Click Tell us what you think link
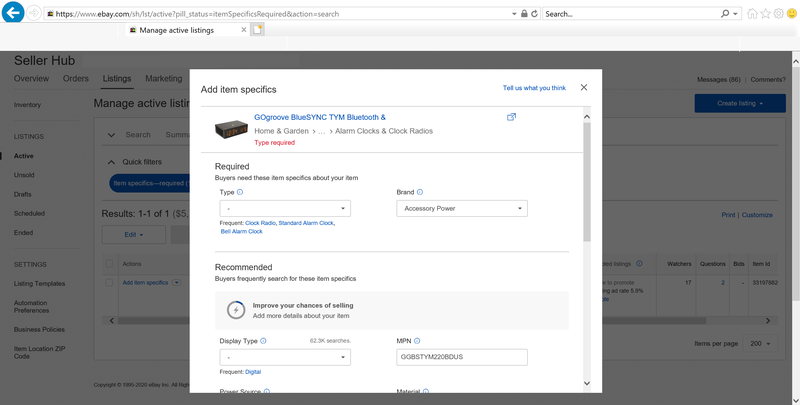This screenshot has width=800, height=405. 534,88
